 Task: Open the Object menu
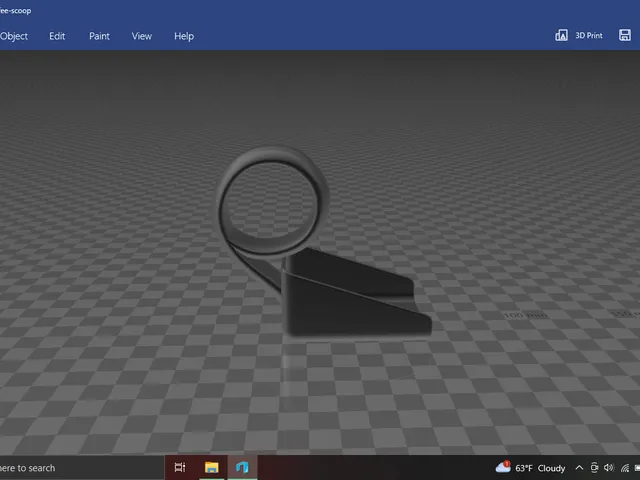click(x=13, y=36)
